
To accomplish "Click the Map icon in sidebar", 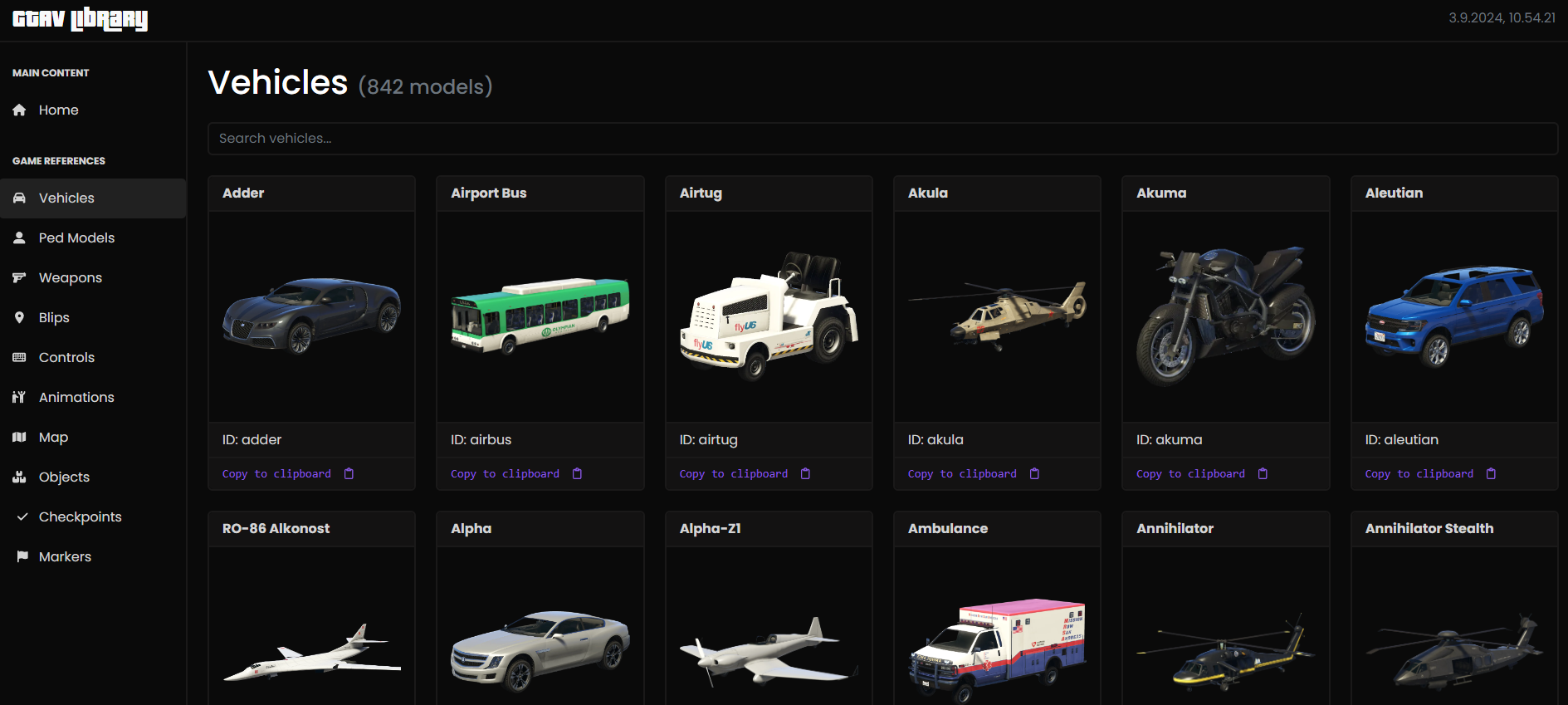I will (19, 437).
